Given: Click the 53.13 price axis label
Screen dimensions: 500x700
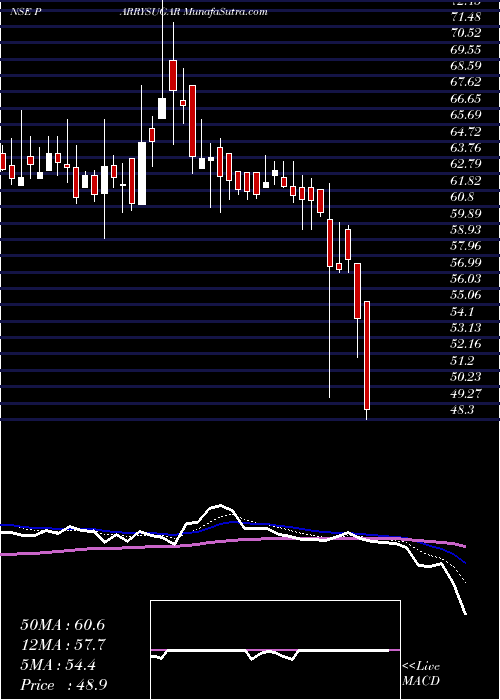Looking at the screenshot, I should pos(466,328).
